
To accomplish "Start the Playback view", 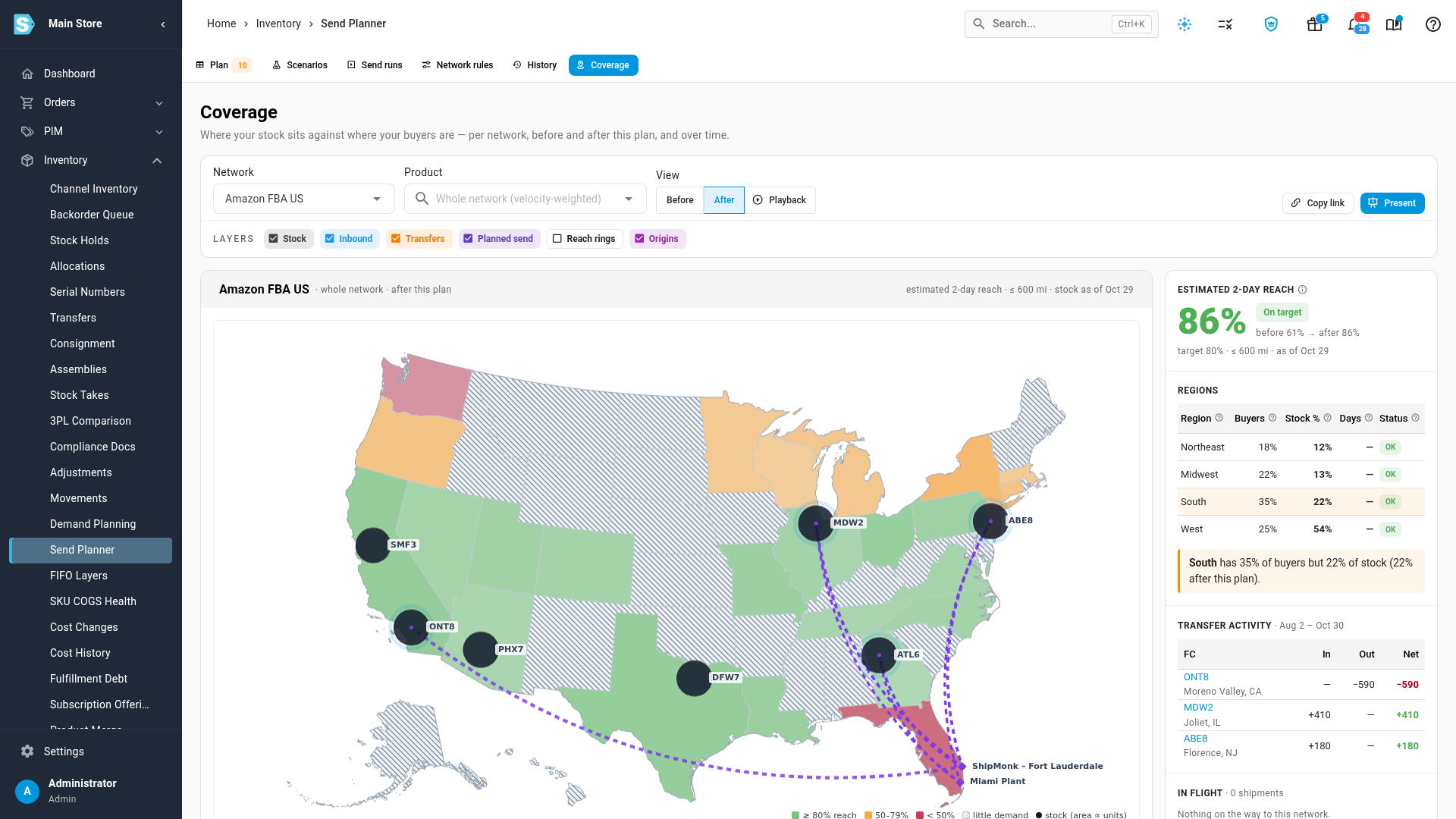I will [780, 200].
